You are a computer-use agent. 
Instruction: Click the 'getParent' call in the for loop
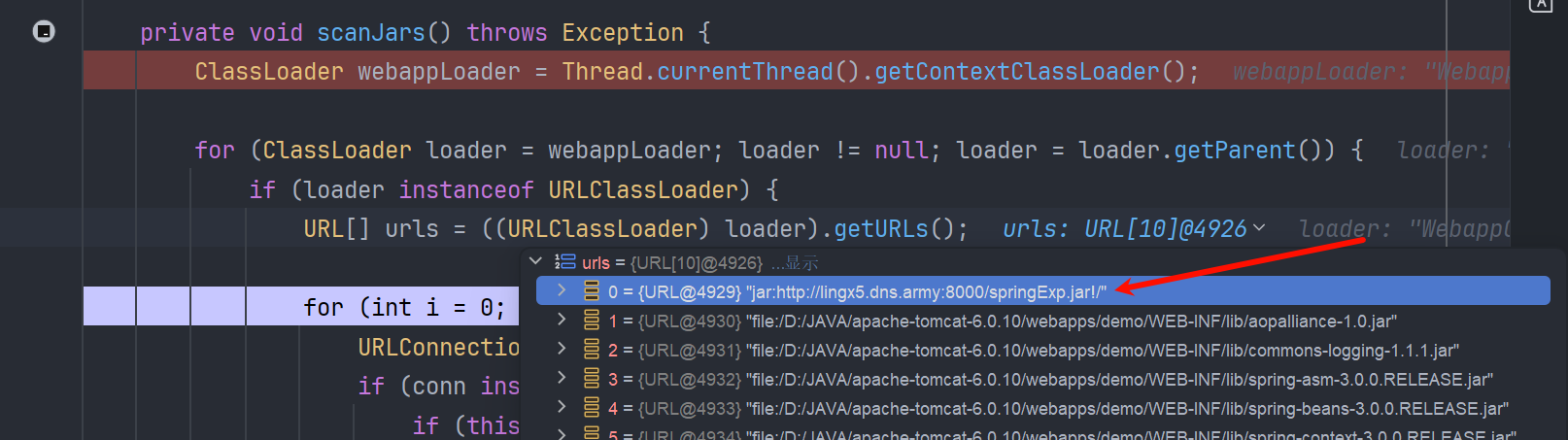tap(1235, 151)
